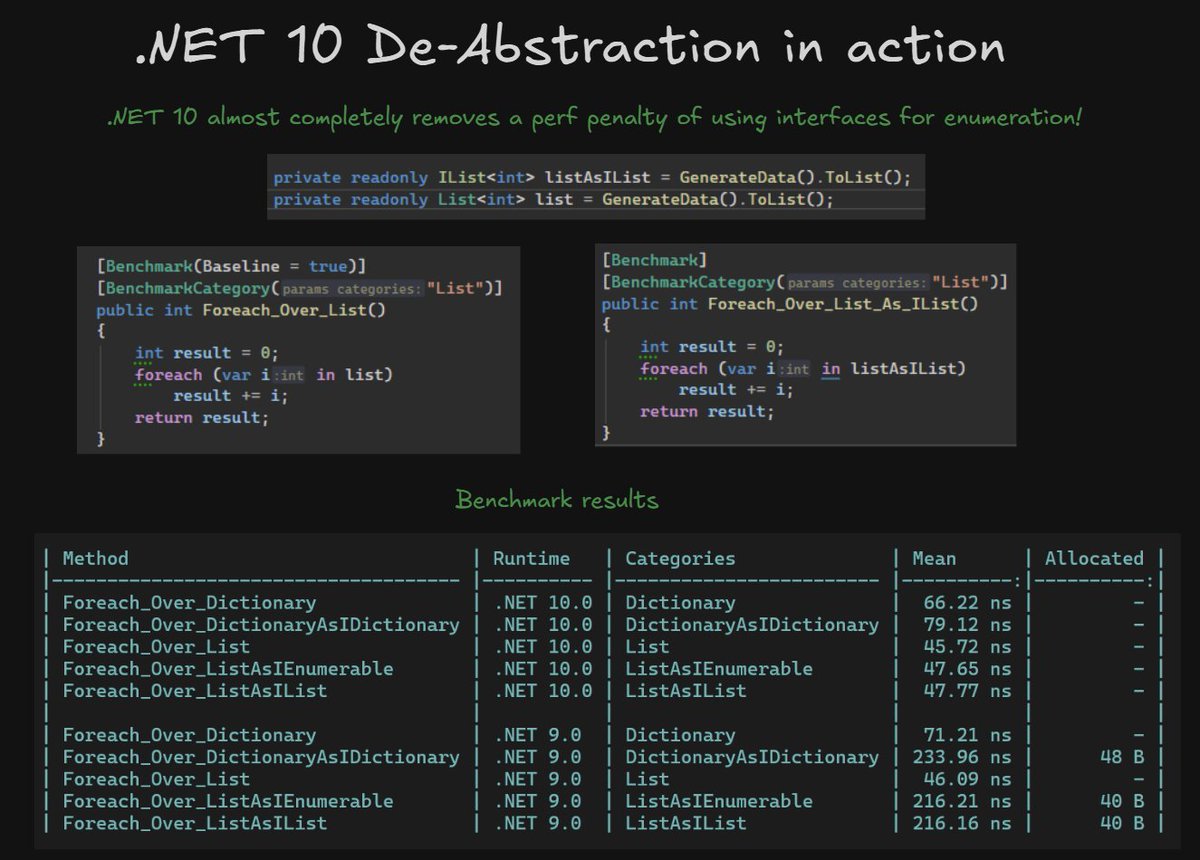
Task: Click "return result;" in the Foreach_Over_List method
Action: [x=202, y=417]
